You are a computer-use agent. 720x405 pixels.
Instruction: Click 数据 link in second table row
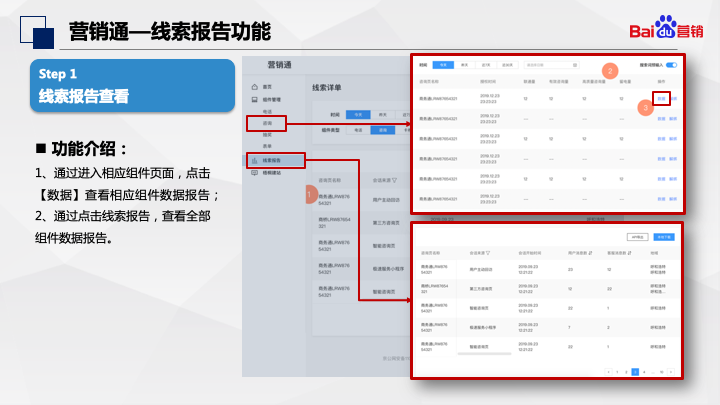661,119
